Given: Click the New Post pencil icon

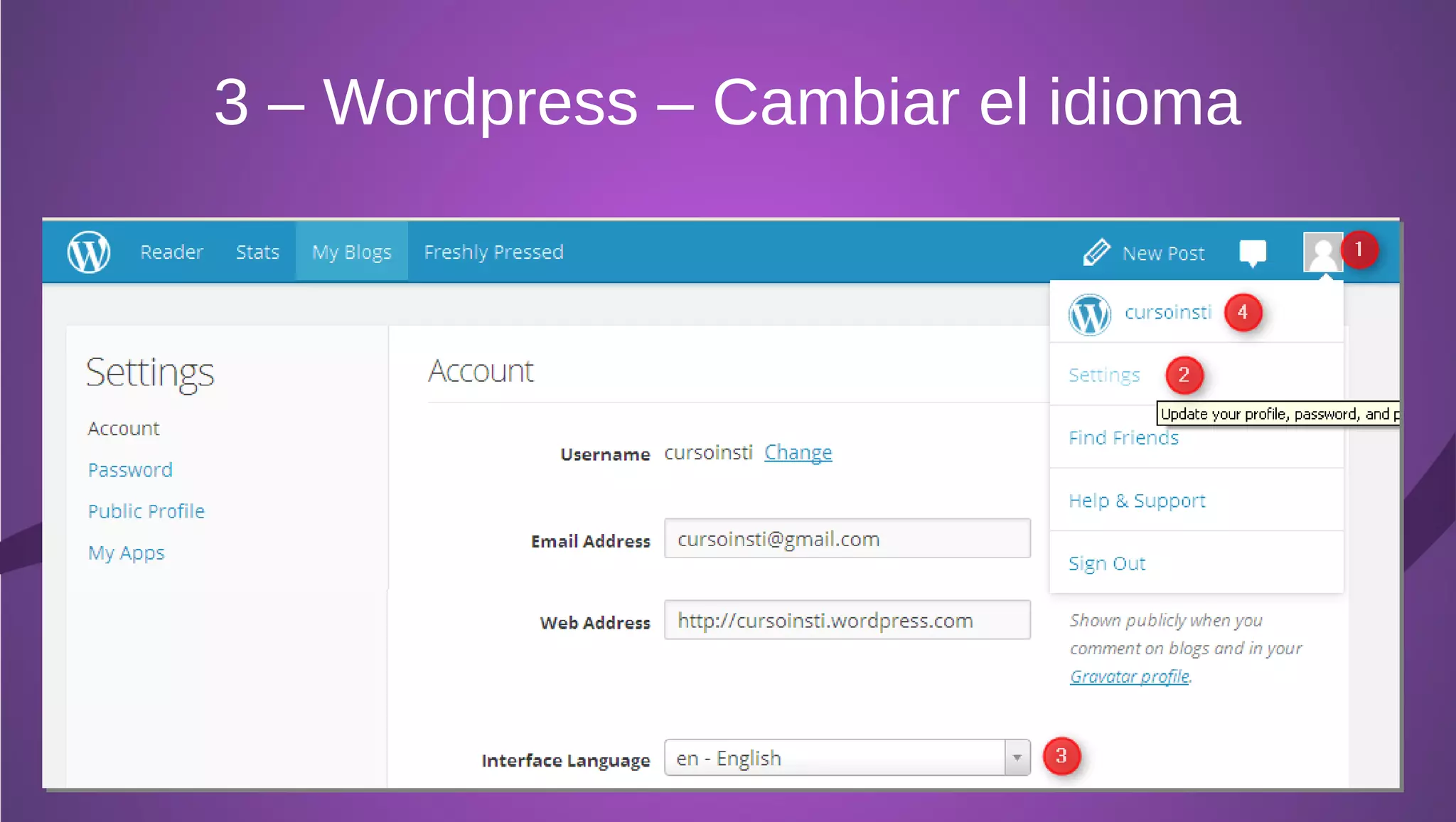Looking at the screenshot, I should (x=1096, y=252).
